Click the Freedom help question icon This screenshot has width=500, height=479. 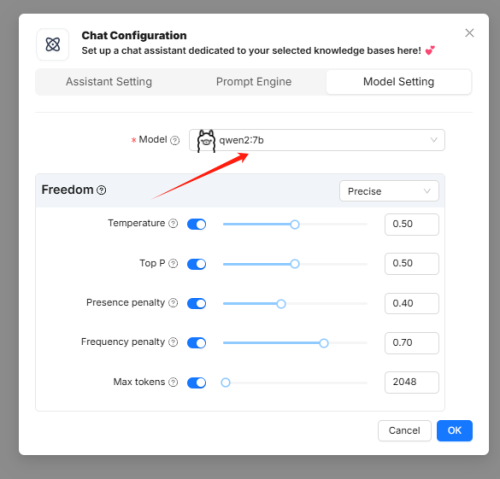point(101,190)
